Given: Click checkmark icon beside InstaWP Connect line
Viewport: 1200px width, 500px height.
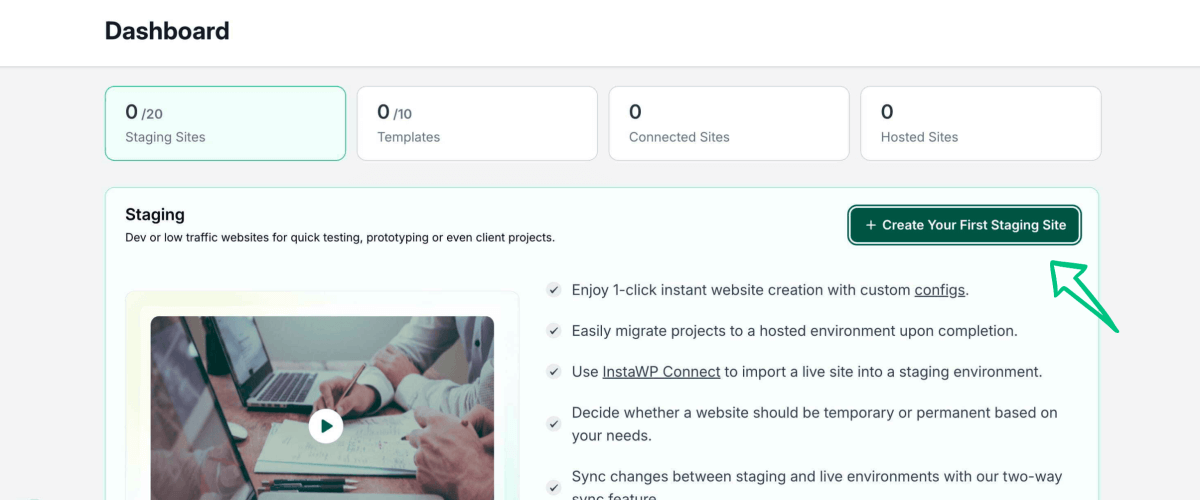Looking at the screenshot, I should tap(553, 372).
